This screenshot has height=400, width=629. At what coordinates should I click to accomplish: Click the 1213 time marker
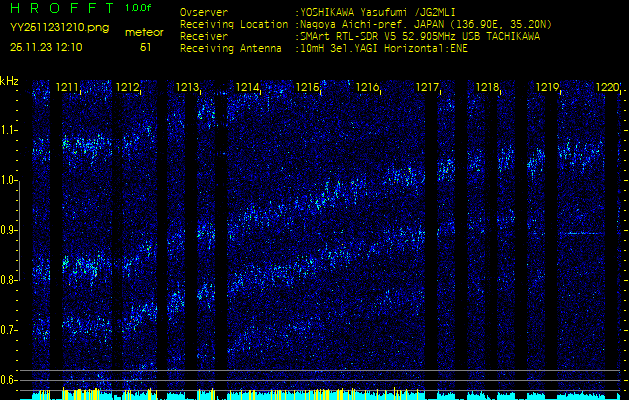(187, 87)
